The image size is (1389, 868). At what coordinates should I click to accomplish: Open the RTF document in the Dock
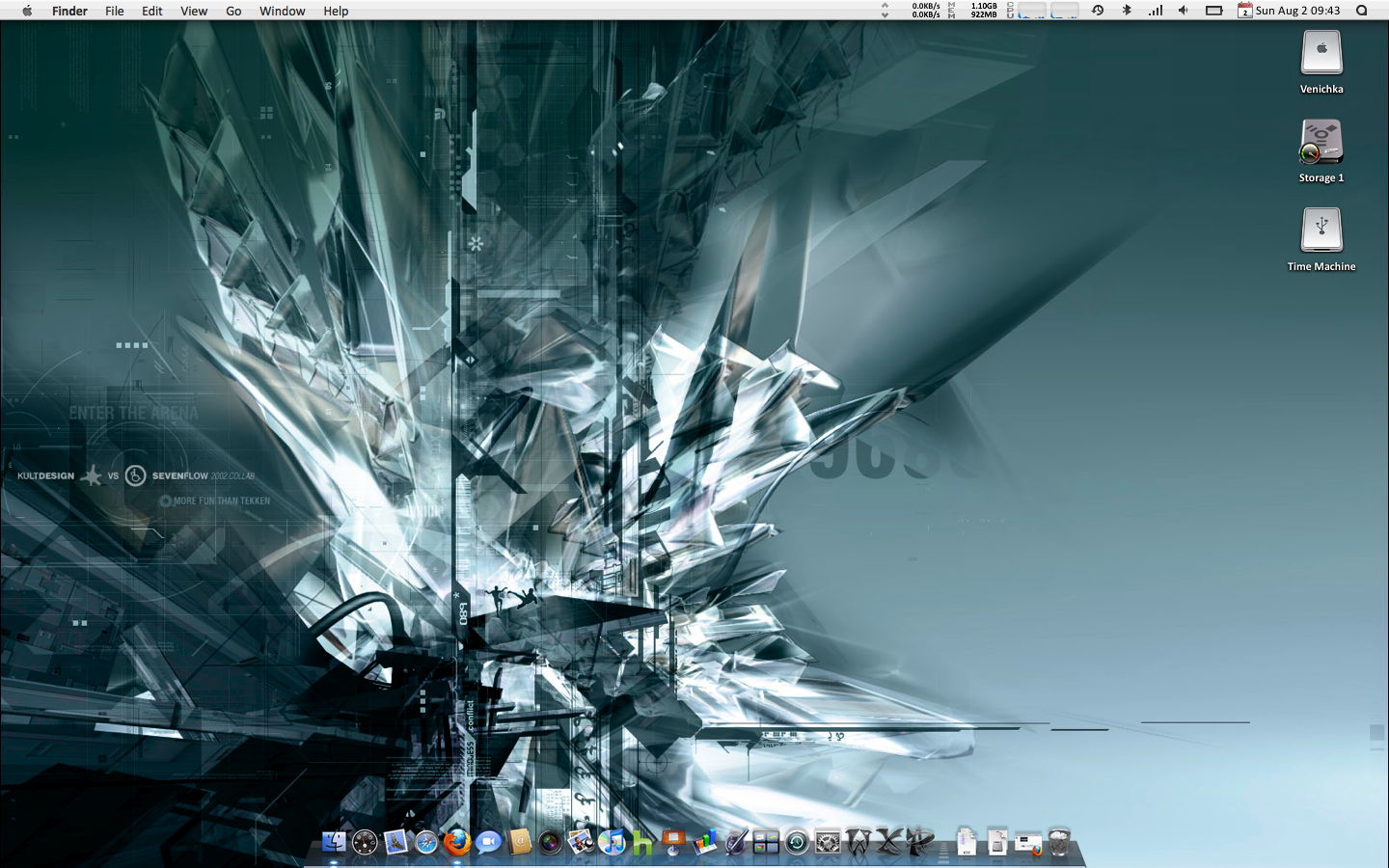967,842
